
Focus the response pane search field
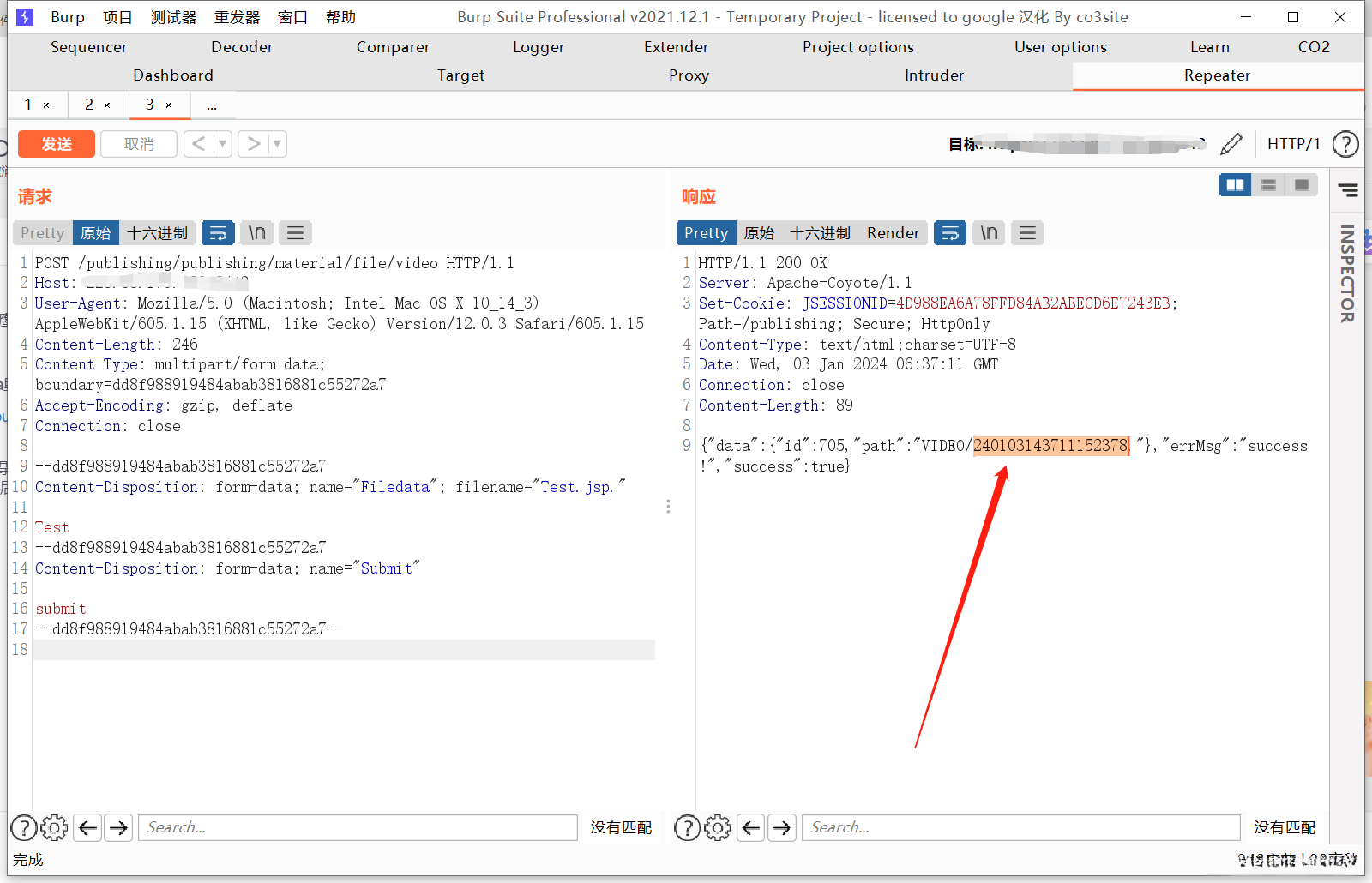coord(1021,827)
